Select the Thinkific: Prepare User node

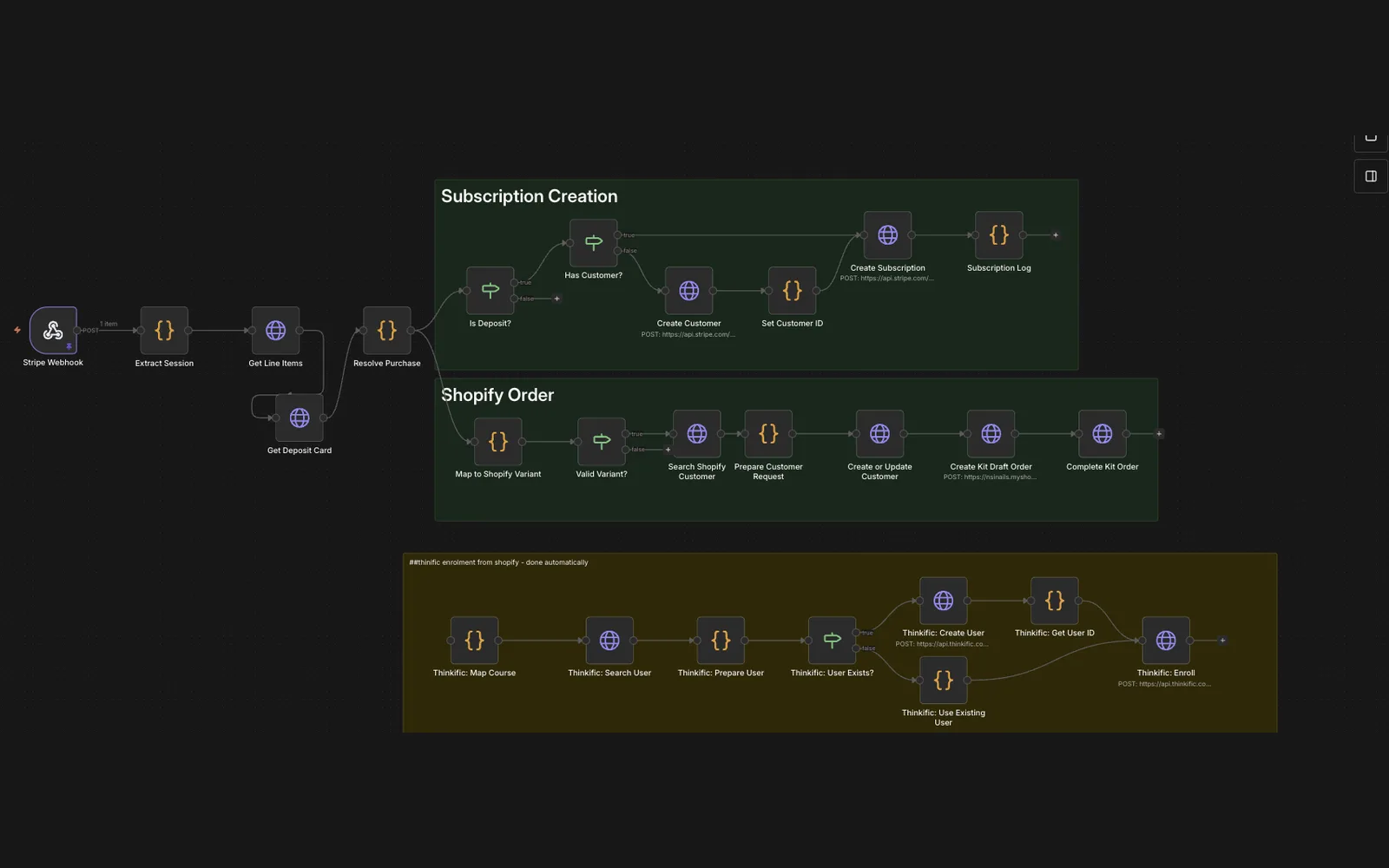tap(721, 641)
